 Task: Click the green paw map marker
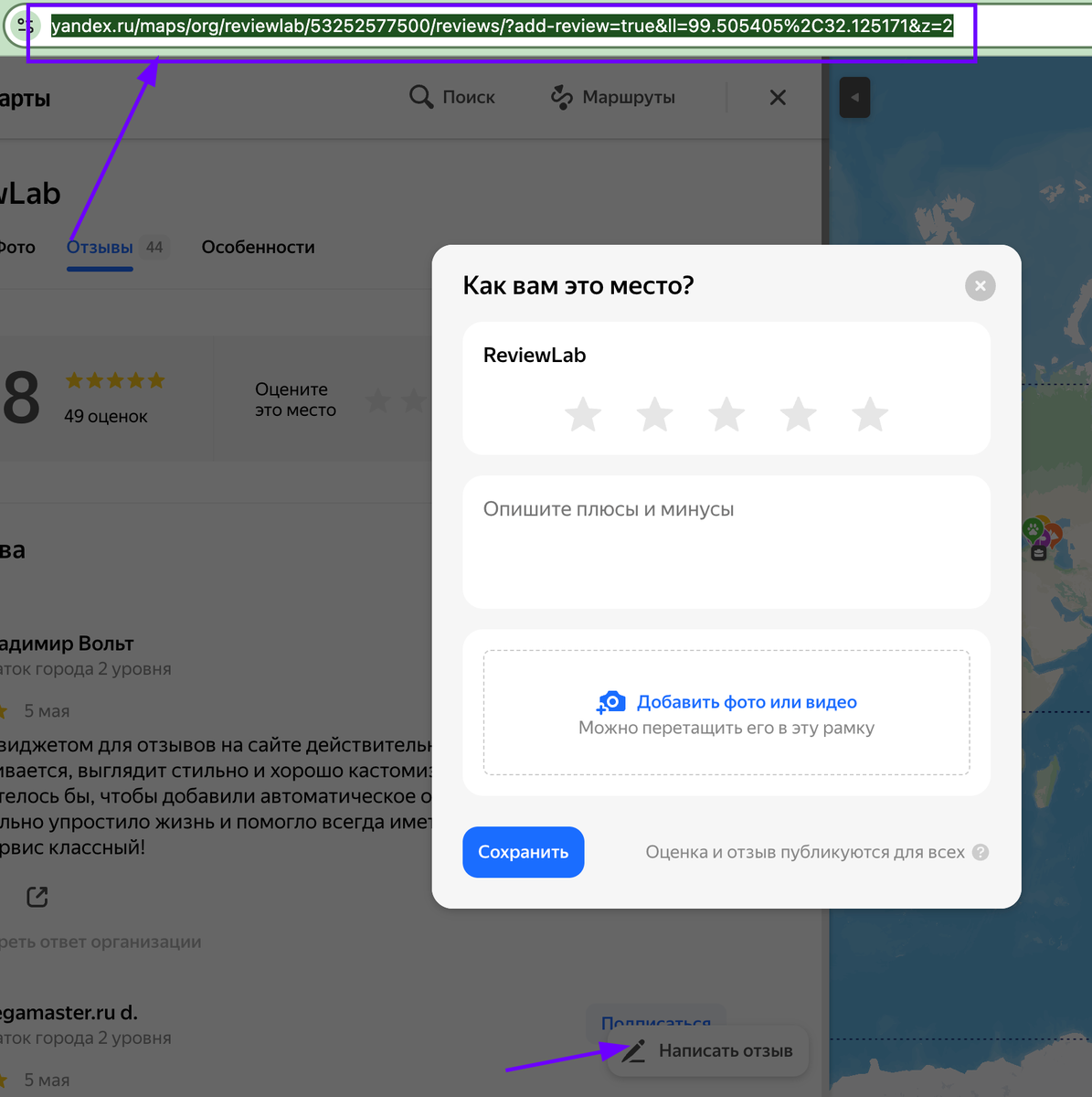coord(1033,528)
